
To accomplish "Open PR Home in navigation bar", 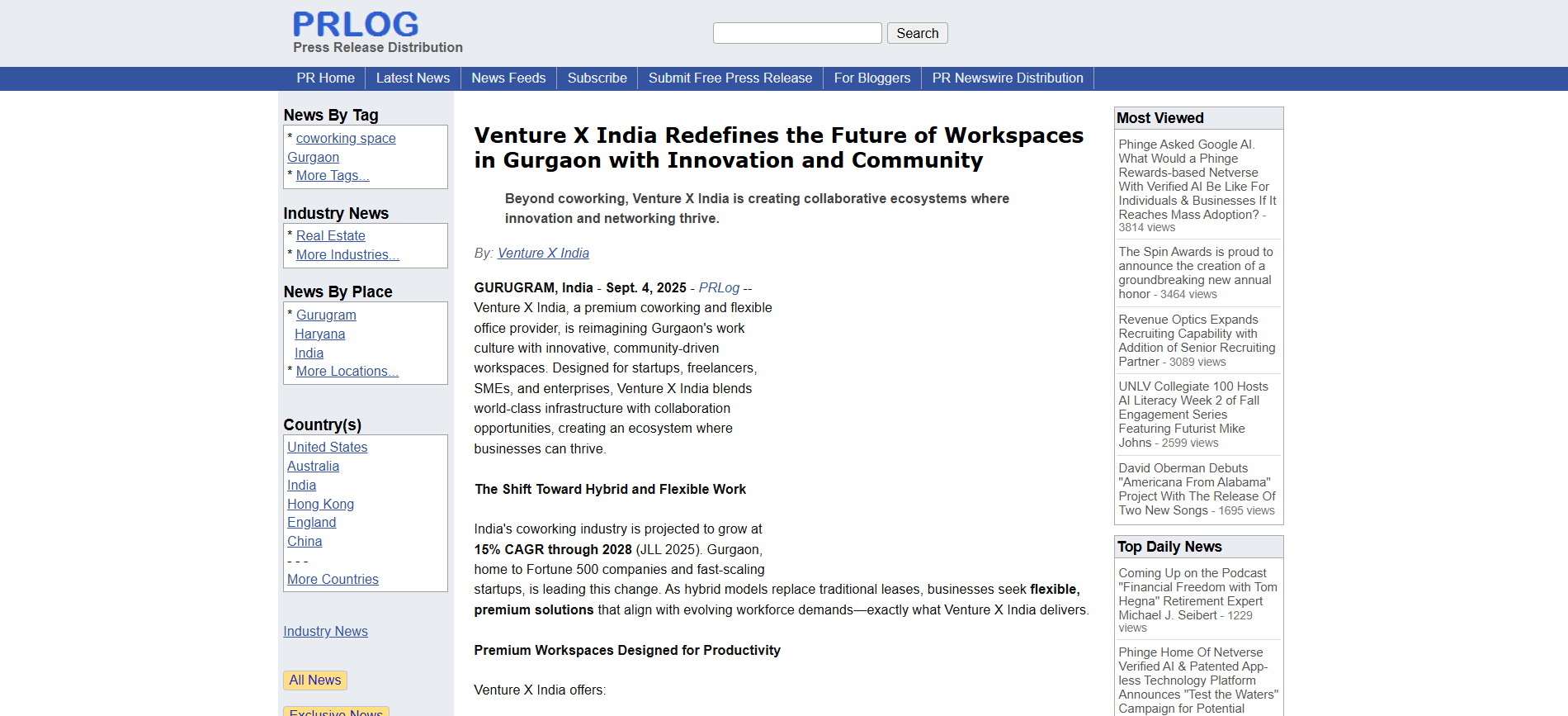I will [x=325, y=78].
